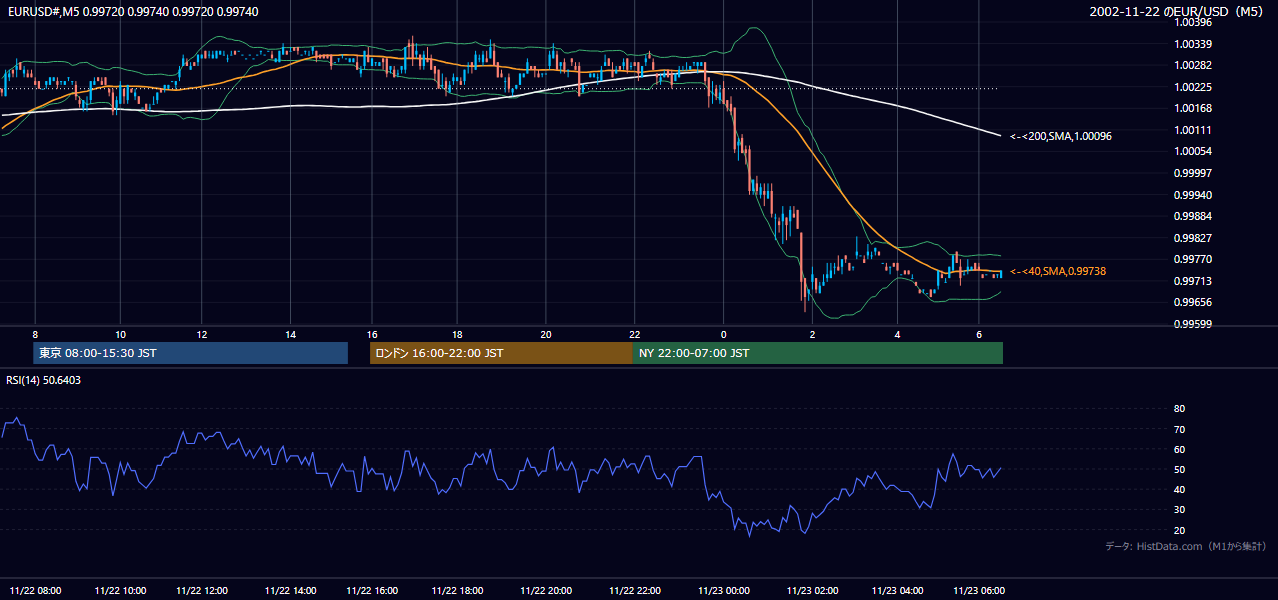Image resolution: width=1278 pixels, height=600 pixels.
Task: Click price level 1.00054 on axis
Action: (1192, 151)
